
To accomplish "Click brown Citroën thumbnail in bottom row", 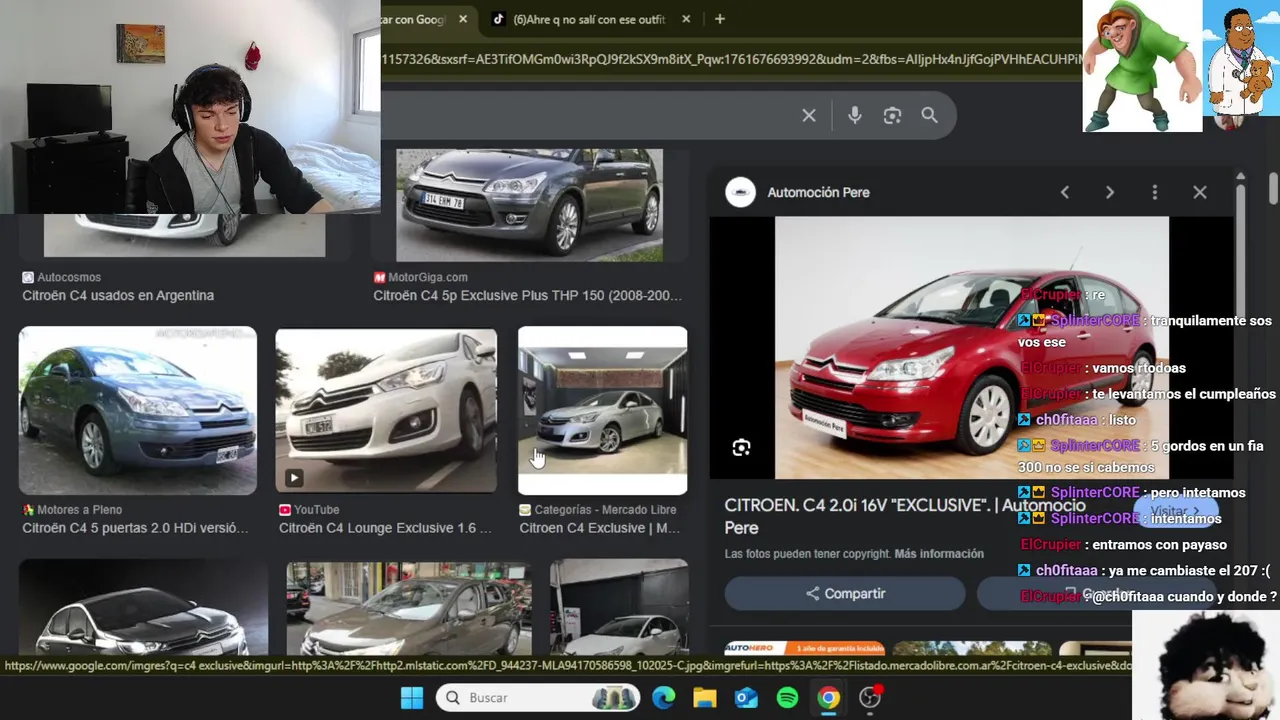I will (409, 608).
